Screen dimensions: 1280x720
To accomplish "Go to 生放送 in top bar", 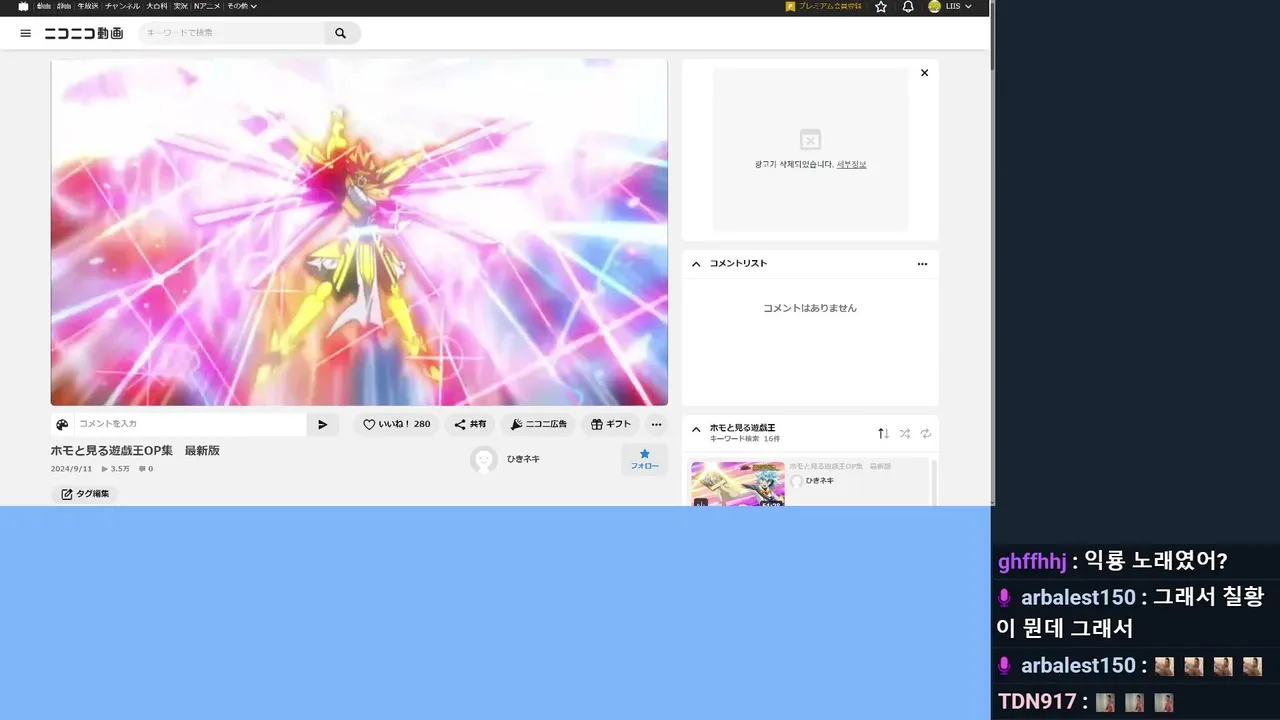I will click(x=87, y=6).
